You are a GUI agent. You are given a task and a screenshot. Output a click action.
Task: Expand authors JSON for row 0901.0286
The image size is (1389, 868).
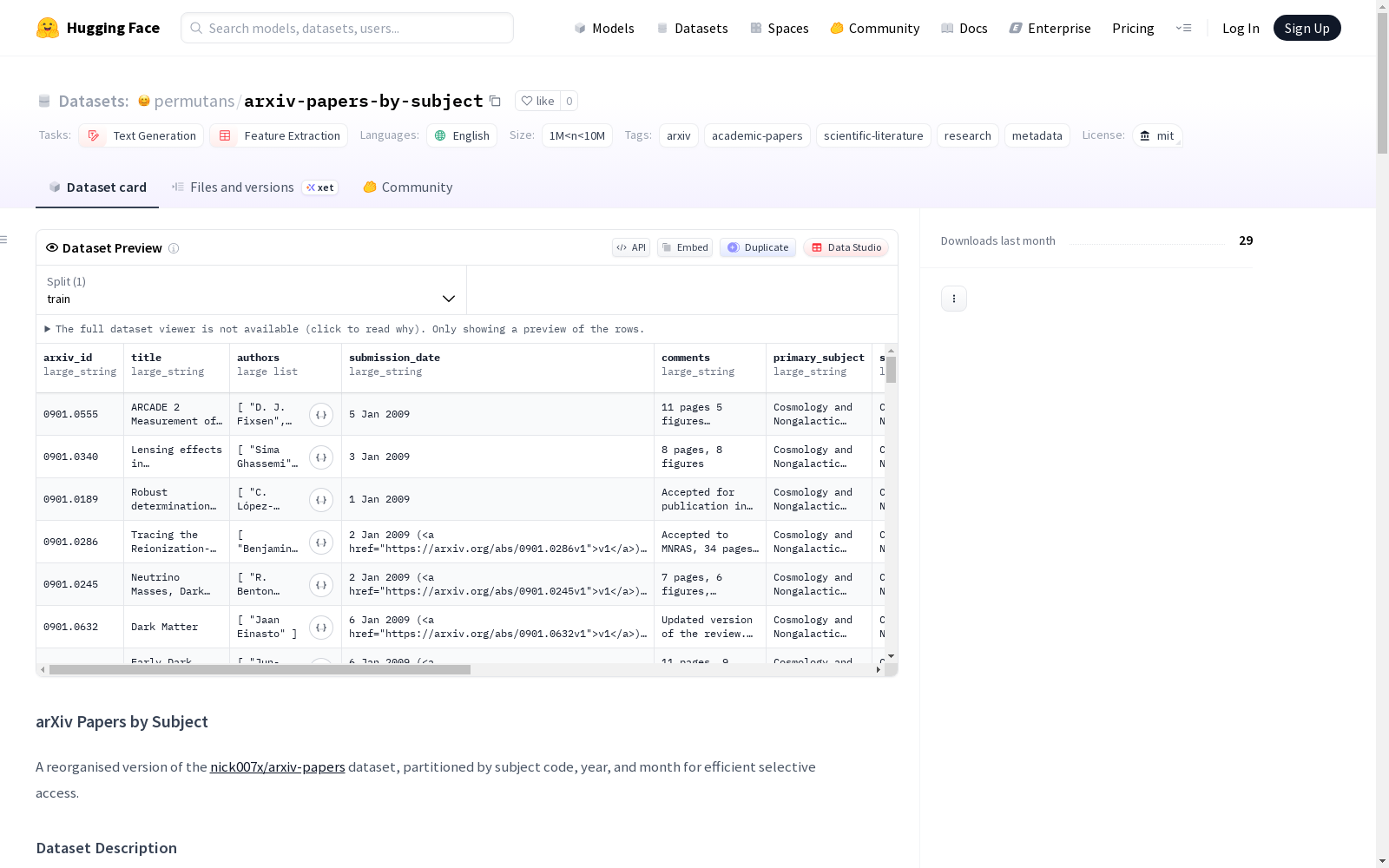pos(321,542)
